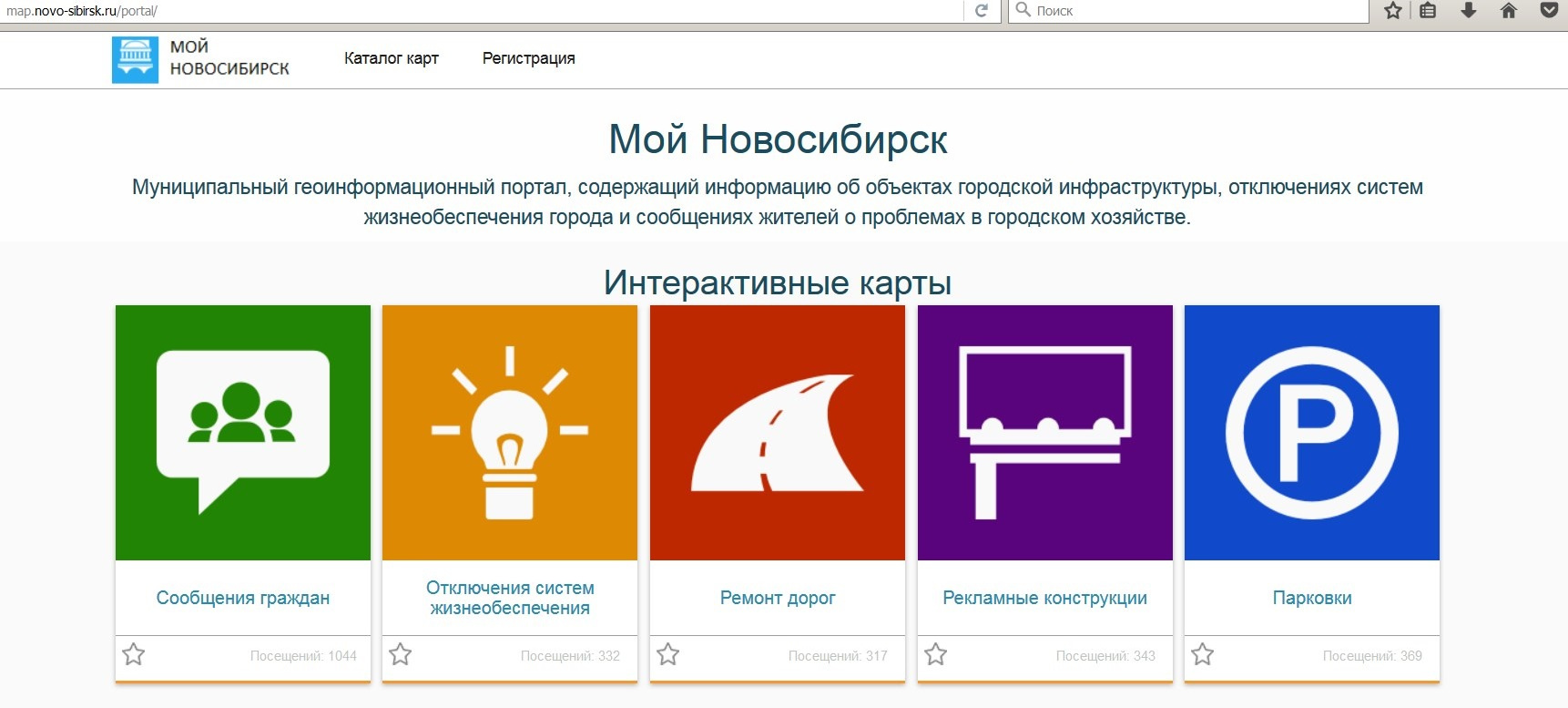Open the blue parking P map tile
The height and width of the screenshot is (708, 1568).
1312,433
